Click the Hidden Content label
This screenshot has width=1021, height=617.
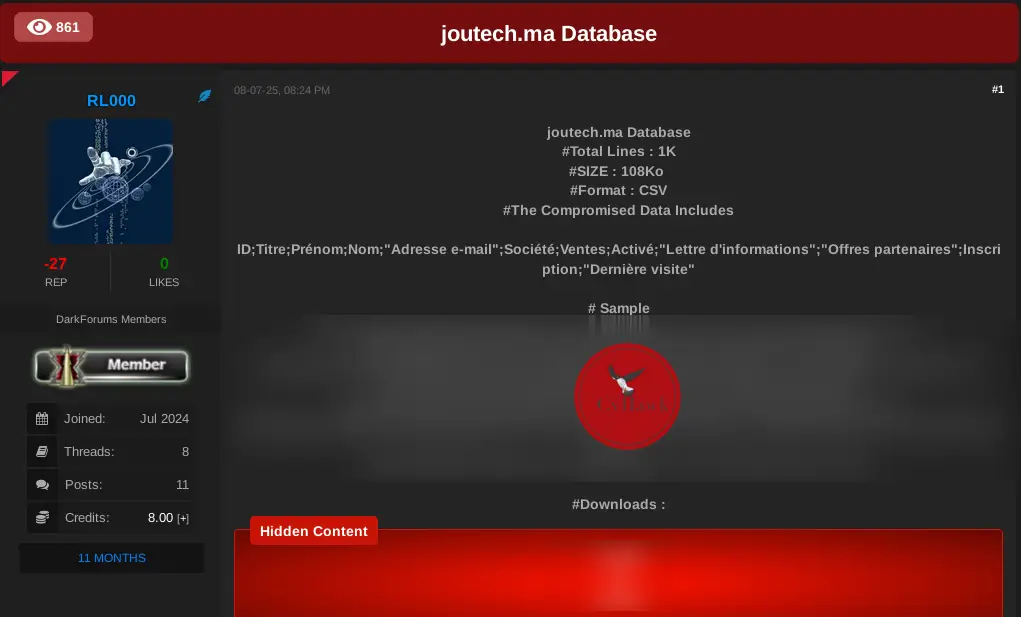point(313,531)
